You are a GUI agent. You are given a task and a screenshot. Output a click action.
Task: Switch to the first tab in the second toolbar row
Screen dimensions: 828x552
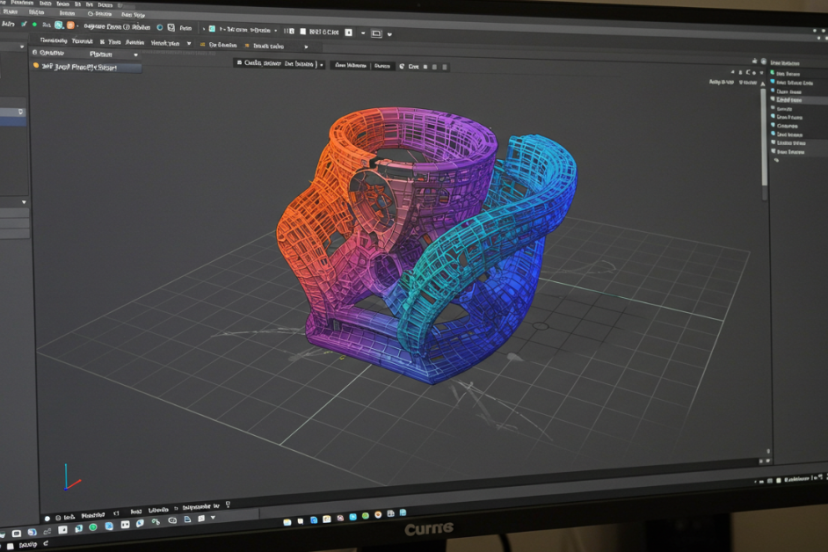point(52,41)
